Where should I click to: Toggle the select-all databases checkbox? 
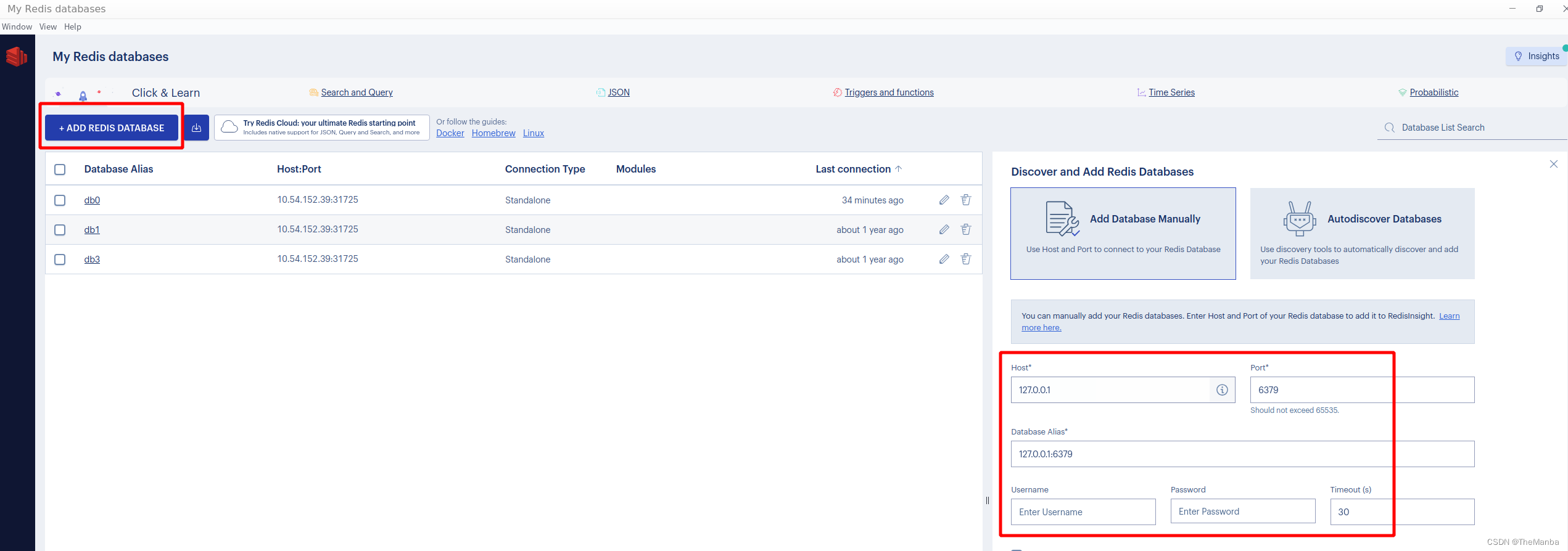point(60,169)
